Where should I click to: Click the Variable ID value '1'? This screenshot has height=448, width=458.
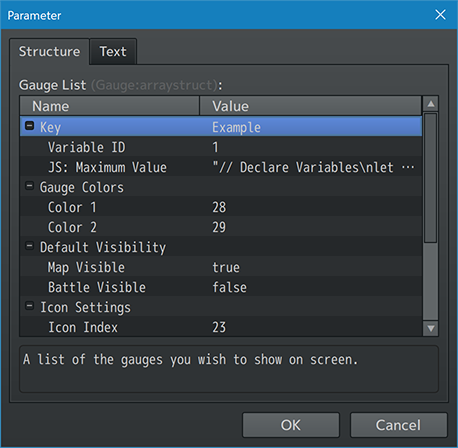coord(215,147)
